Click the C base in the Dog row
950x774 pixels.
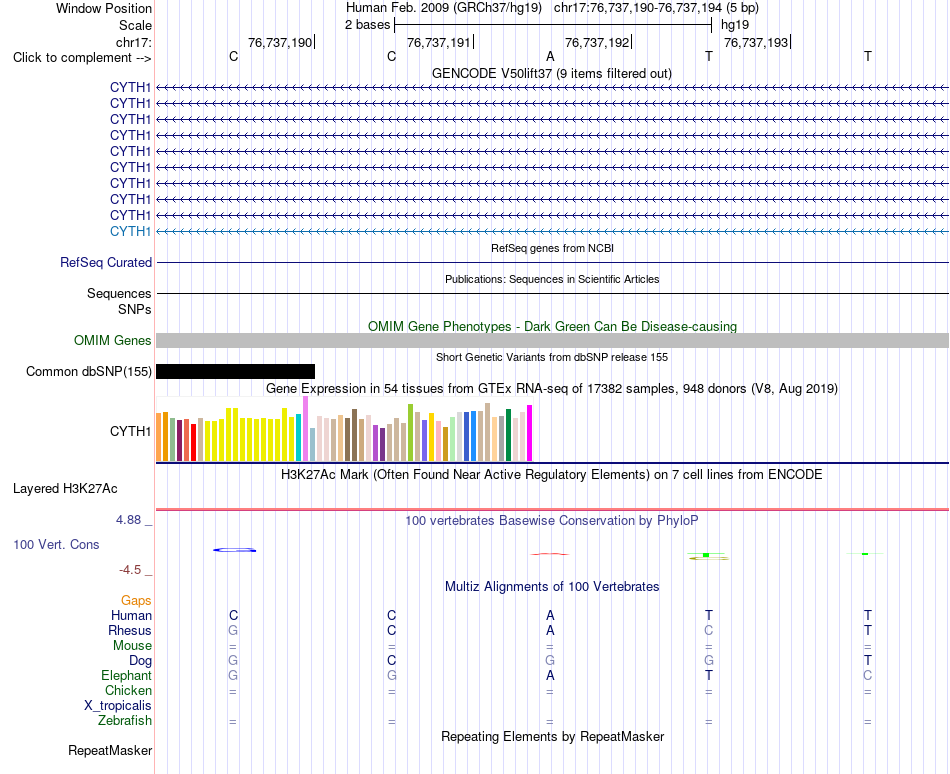(391, 661)
